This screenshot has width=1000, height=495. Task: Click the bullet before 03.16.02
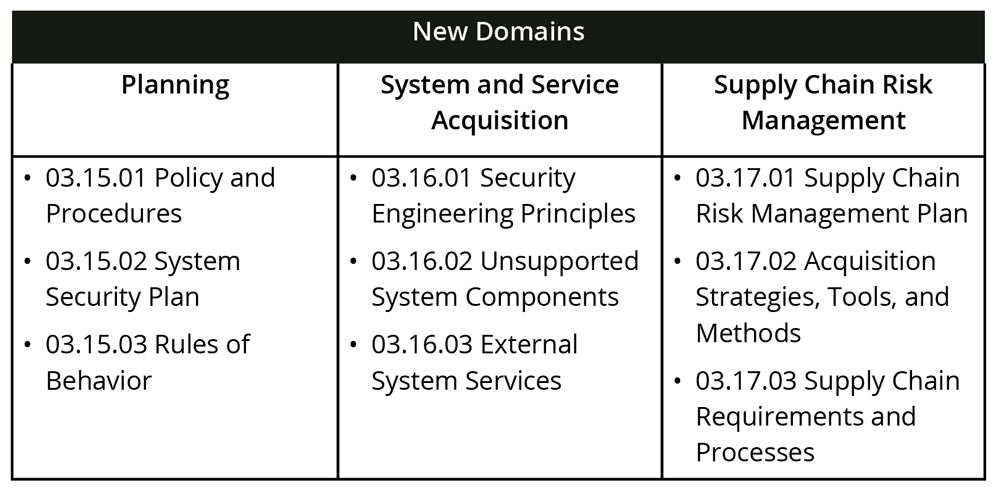(353, 262)
